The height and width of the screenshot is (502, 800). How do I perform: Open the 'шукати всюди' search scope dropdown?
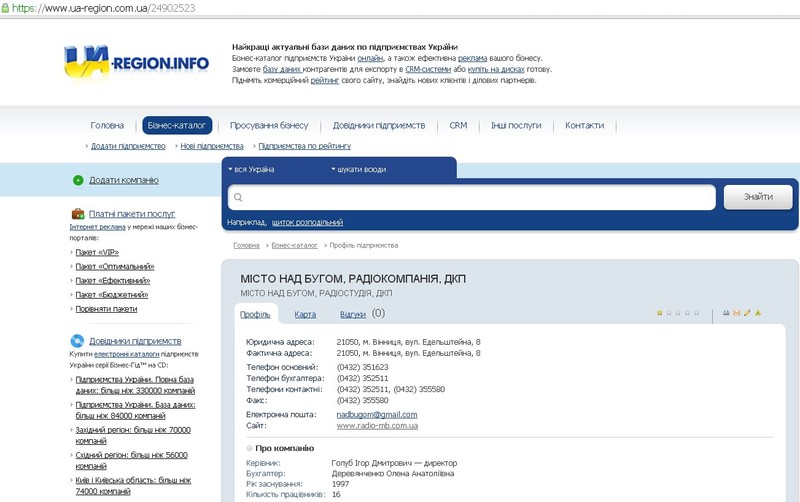coord(358,170)
